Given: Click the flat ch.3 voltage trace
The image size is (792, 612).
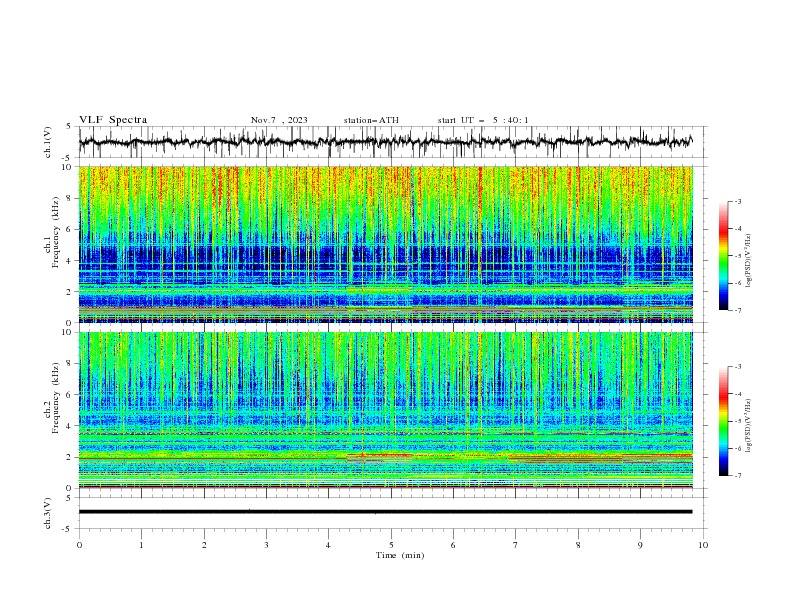Looking at the screenshot, I should (385, 512).
